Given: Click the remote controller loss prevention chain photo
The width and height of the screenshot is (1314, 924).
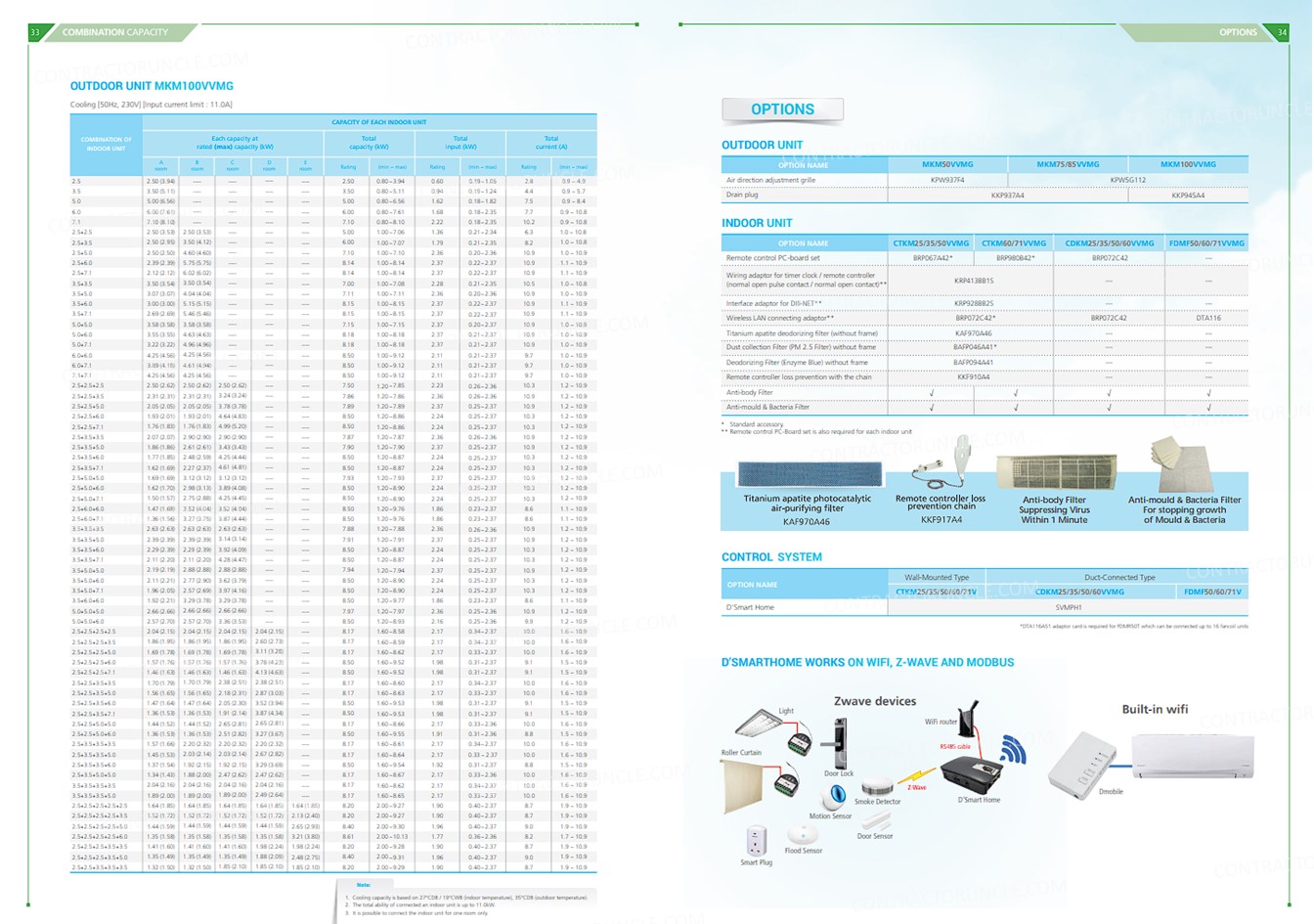Looking at the screenshot, I should pyautogui.click(x=943, y=463).
